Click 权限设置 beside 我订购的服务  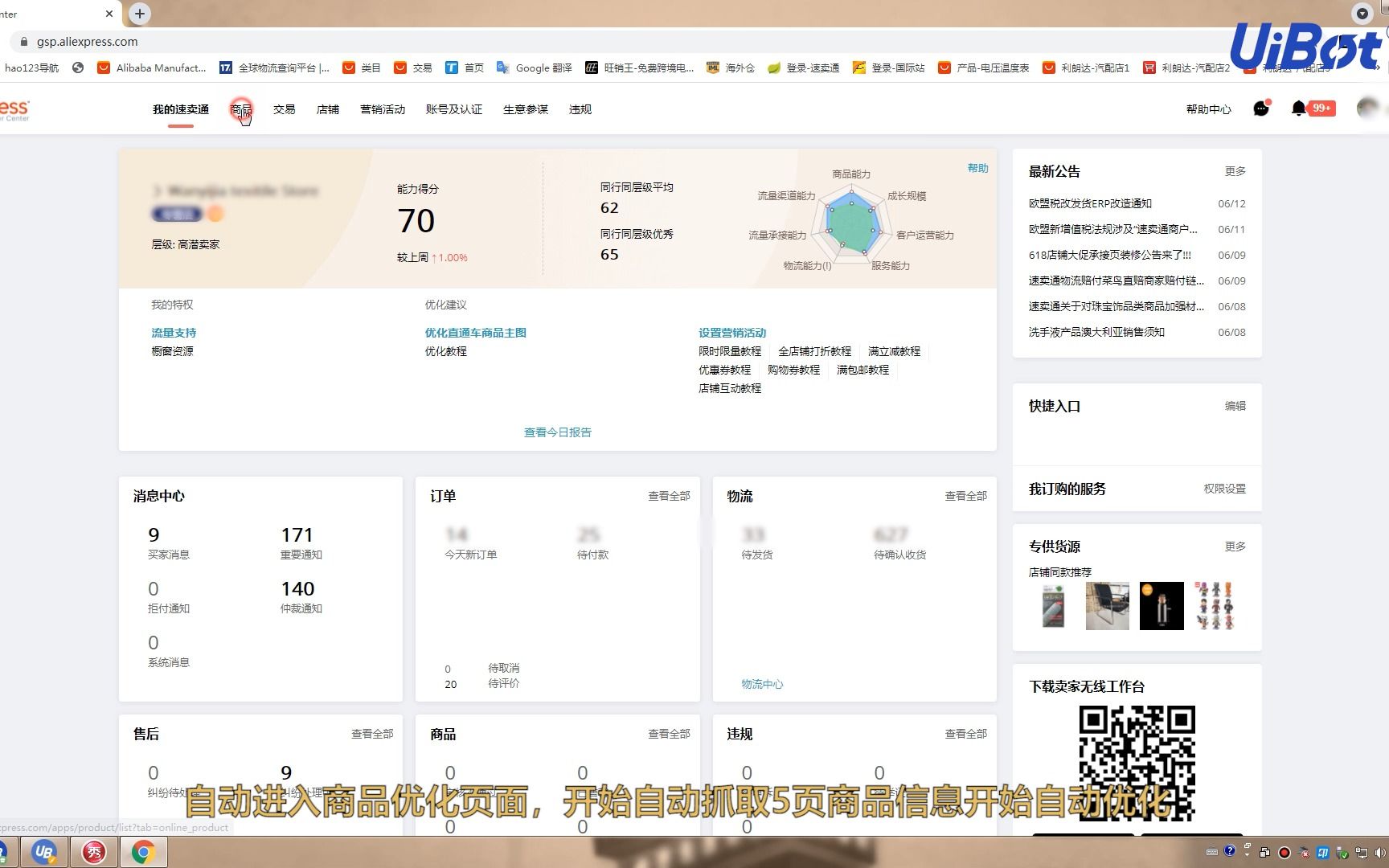[x=1225, y=489]
